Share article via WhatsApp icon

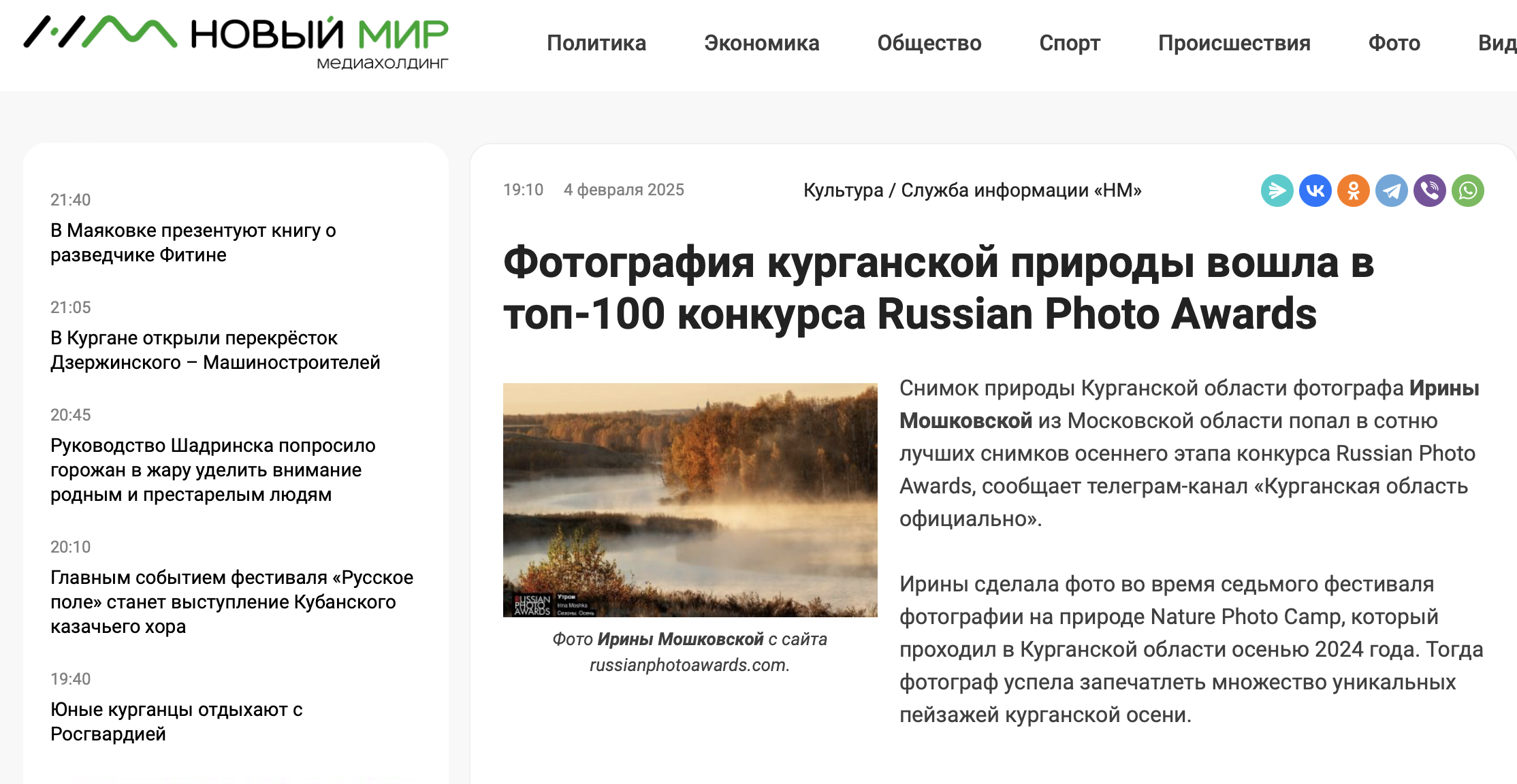(x=1468, y=191)
